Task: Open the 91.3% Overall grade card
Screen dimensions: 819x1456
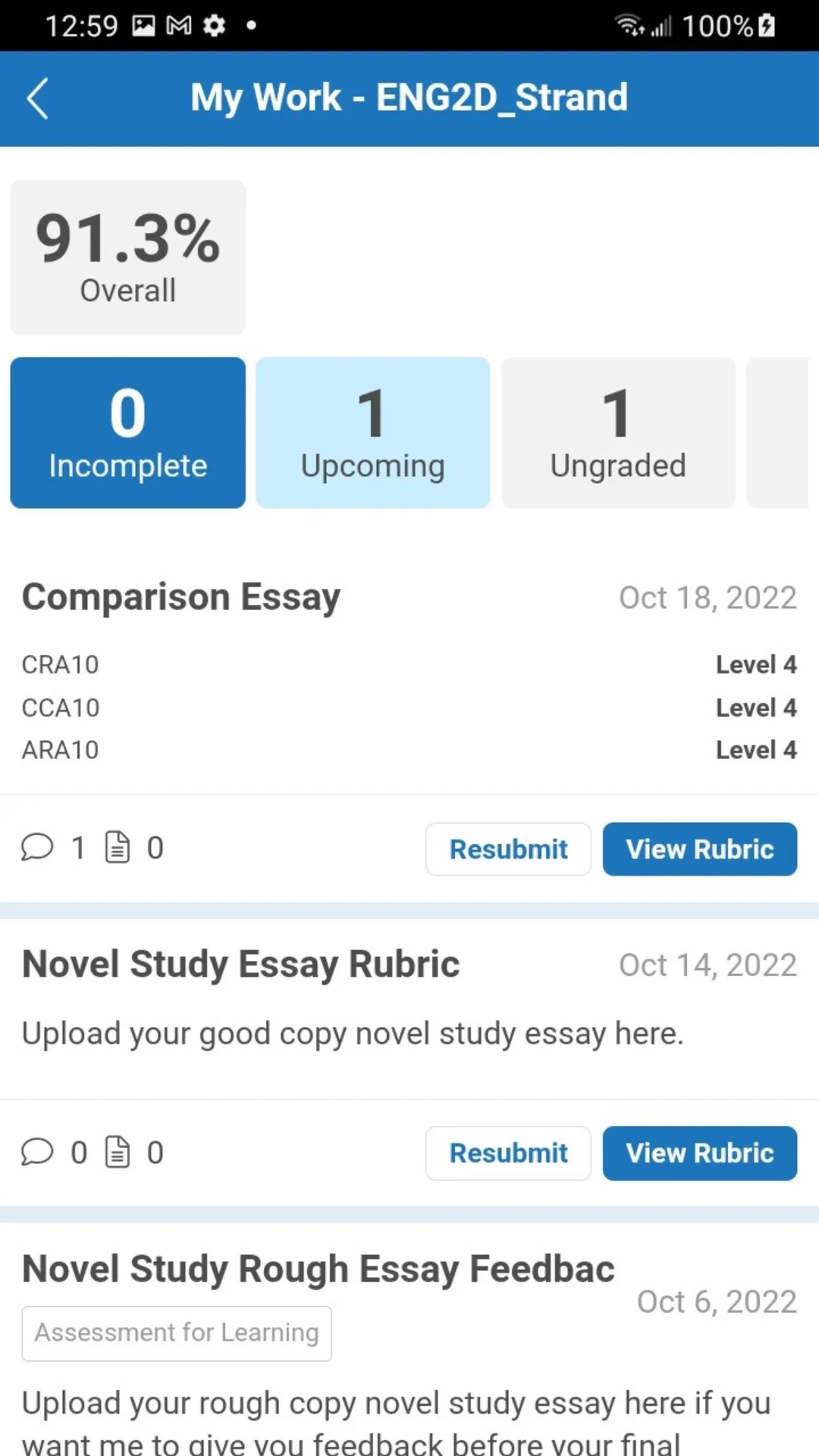Action: [127, 257]
